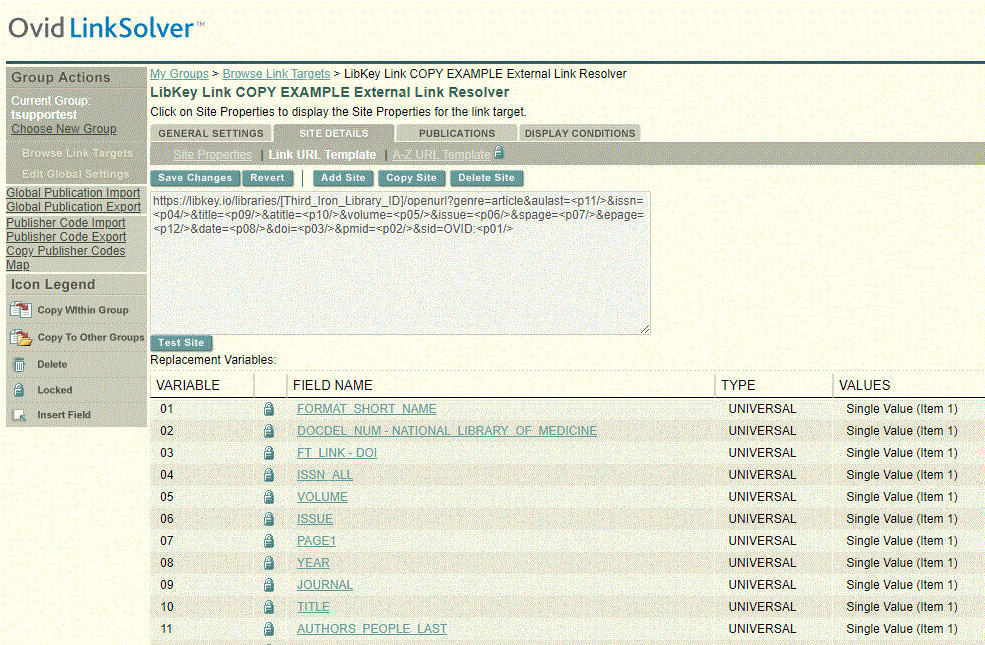Open the DOCDEL_NUM - NATIONAL_LIBRARY_OF_MEDICINE field link
The height and width of the screenshot is (645, 985).
(x=447, y=431)
